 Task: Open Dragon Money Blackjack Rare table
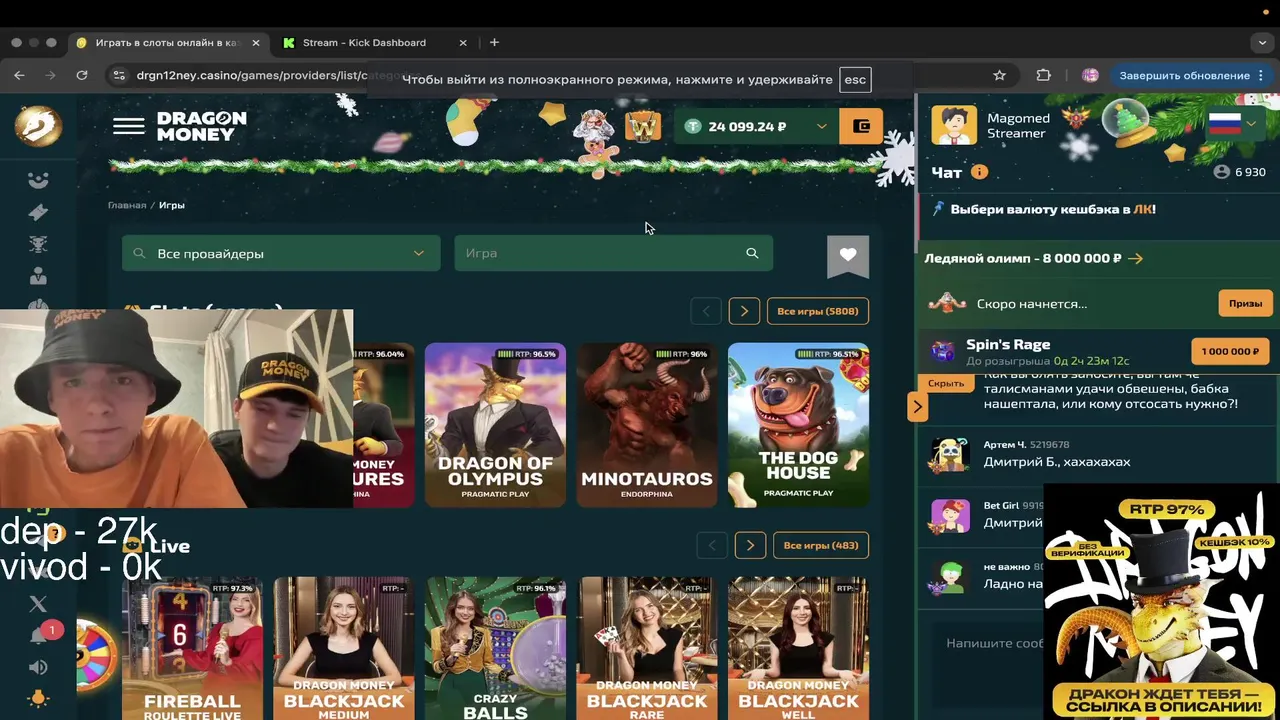pos(646,648)
